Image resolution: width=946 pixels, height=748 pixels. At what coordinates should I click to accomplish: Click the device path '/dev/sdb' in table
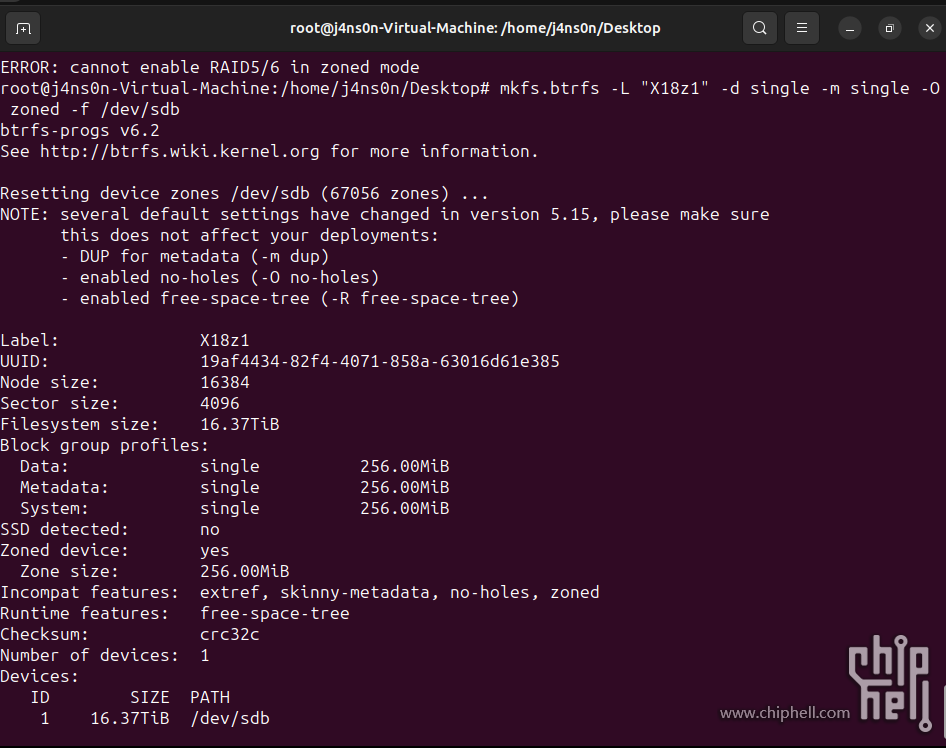tap(230, 718)
